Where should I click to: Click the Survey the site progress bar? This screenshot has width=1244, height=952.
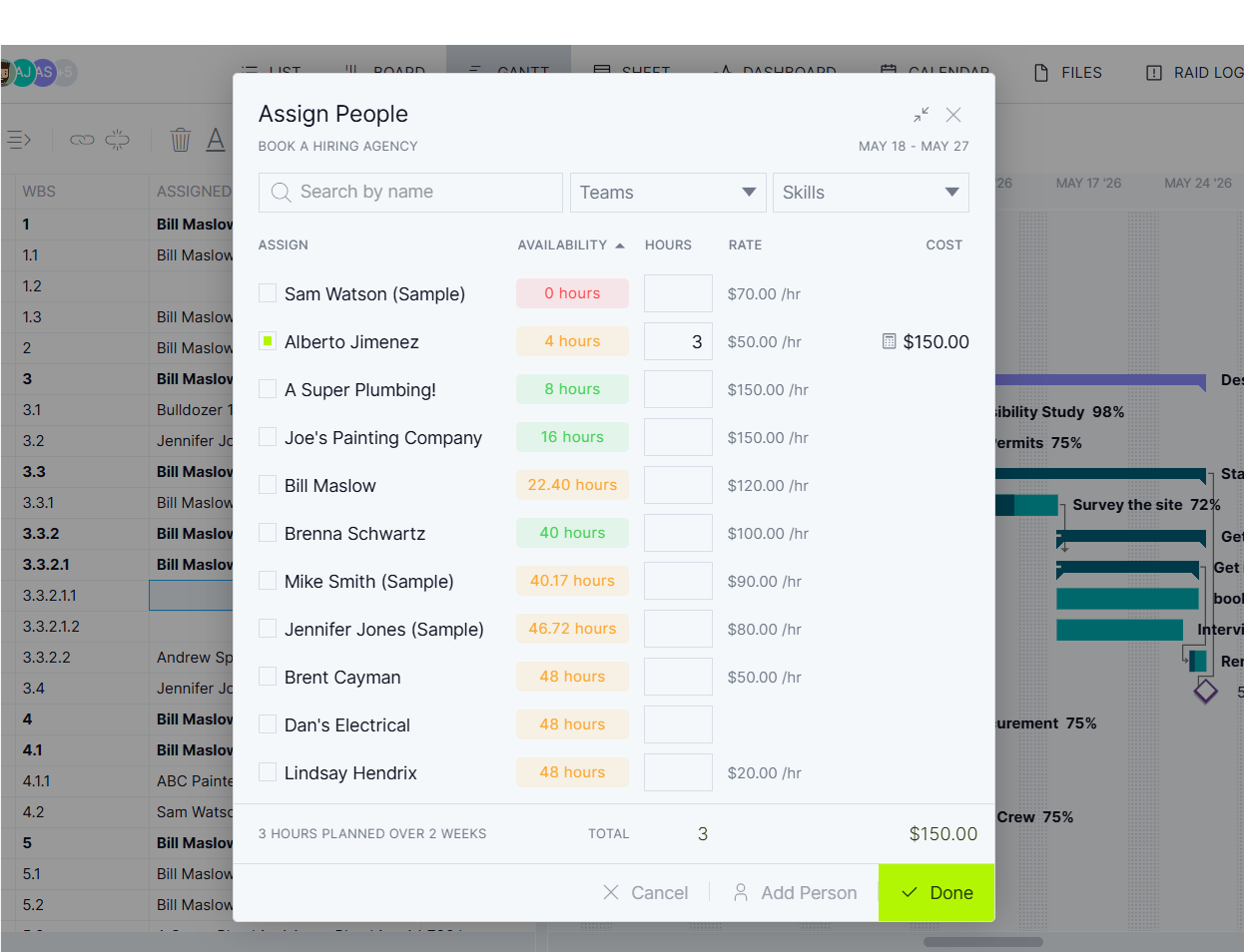pyautogui.click(x=1026, y=505)
